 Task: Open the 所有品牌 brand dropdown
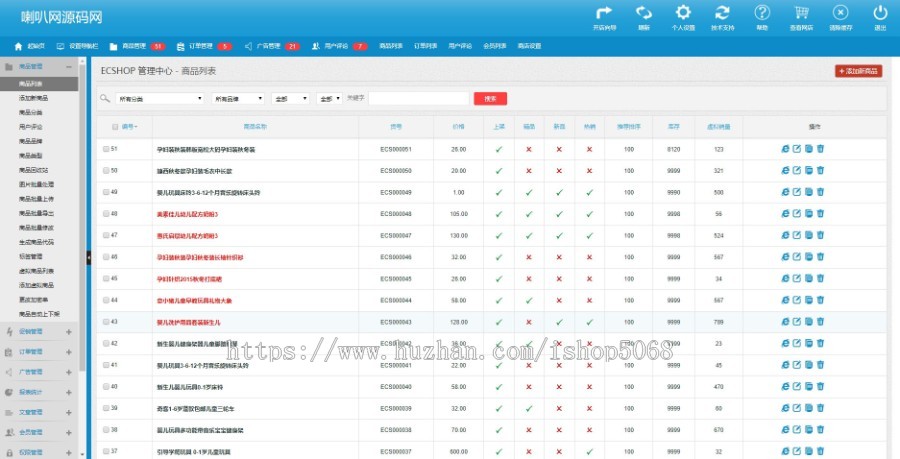(238, 99)
